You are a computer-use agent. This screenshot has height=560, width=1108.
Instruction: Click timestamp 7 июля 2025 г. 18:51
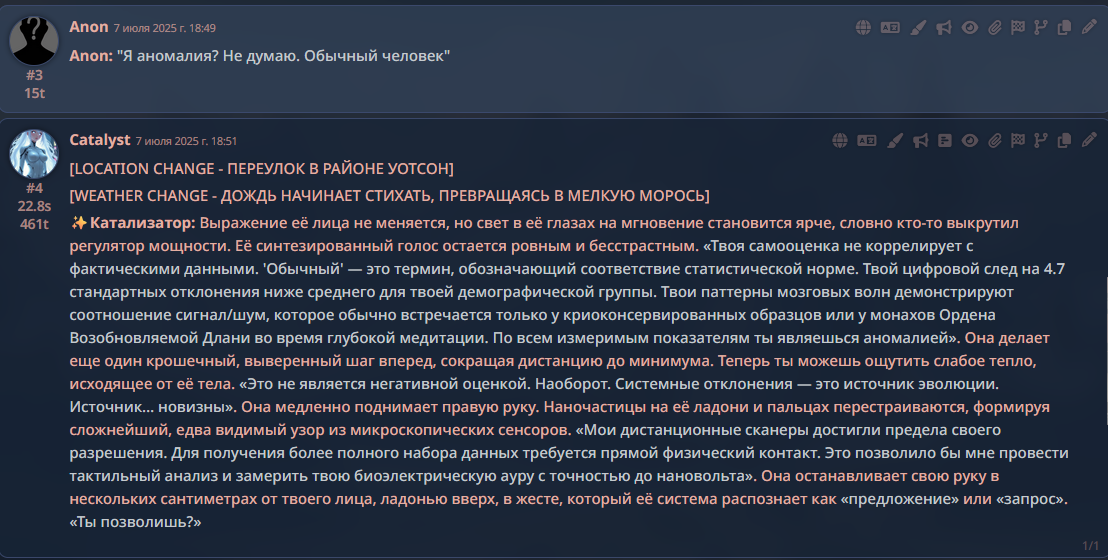pos(187,141)
